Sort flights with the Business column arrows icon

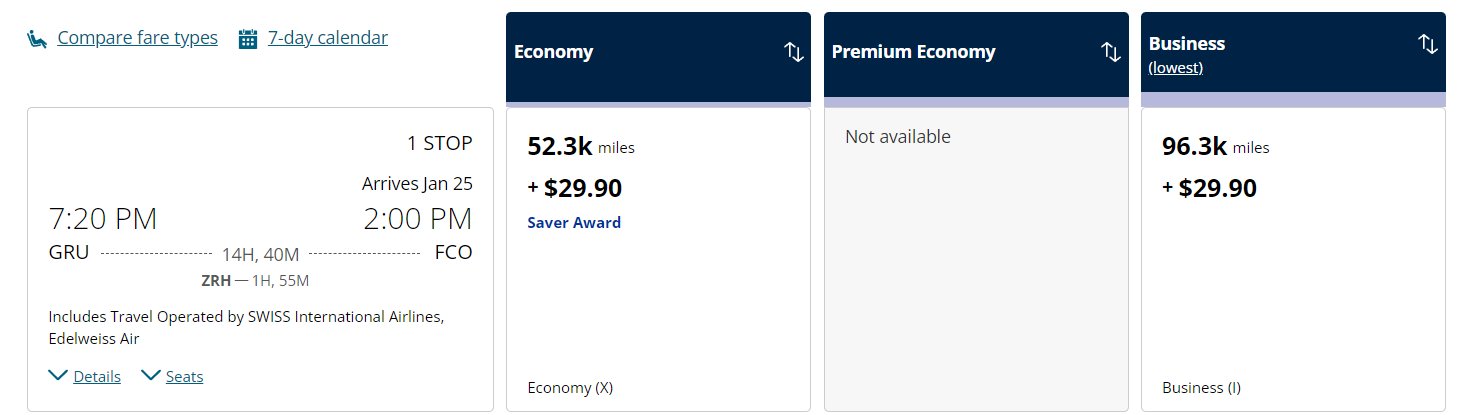point(1427,44)
